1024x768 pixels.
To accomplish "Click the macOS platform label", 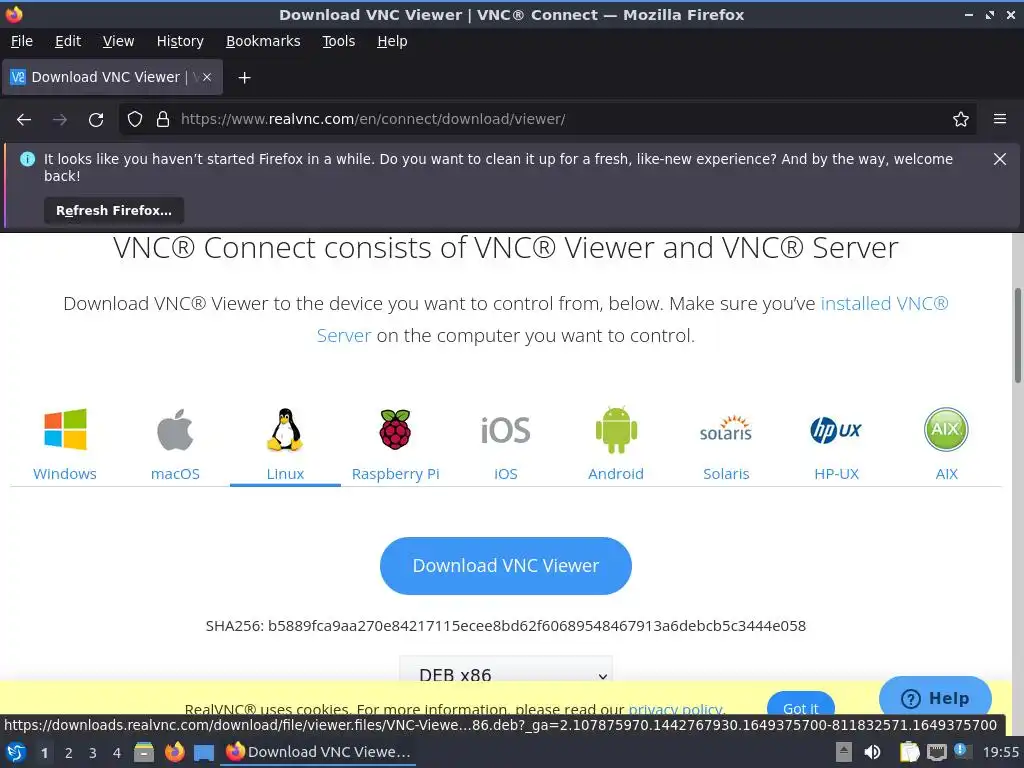I will tap(175, 474).
